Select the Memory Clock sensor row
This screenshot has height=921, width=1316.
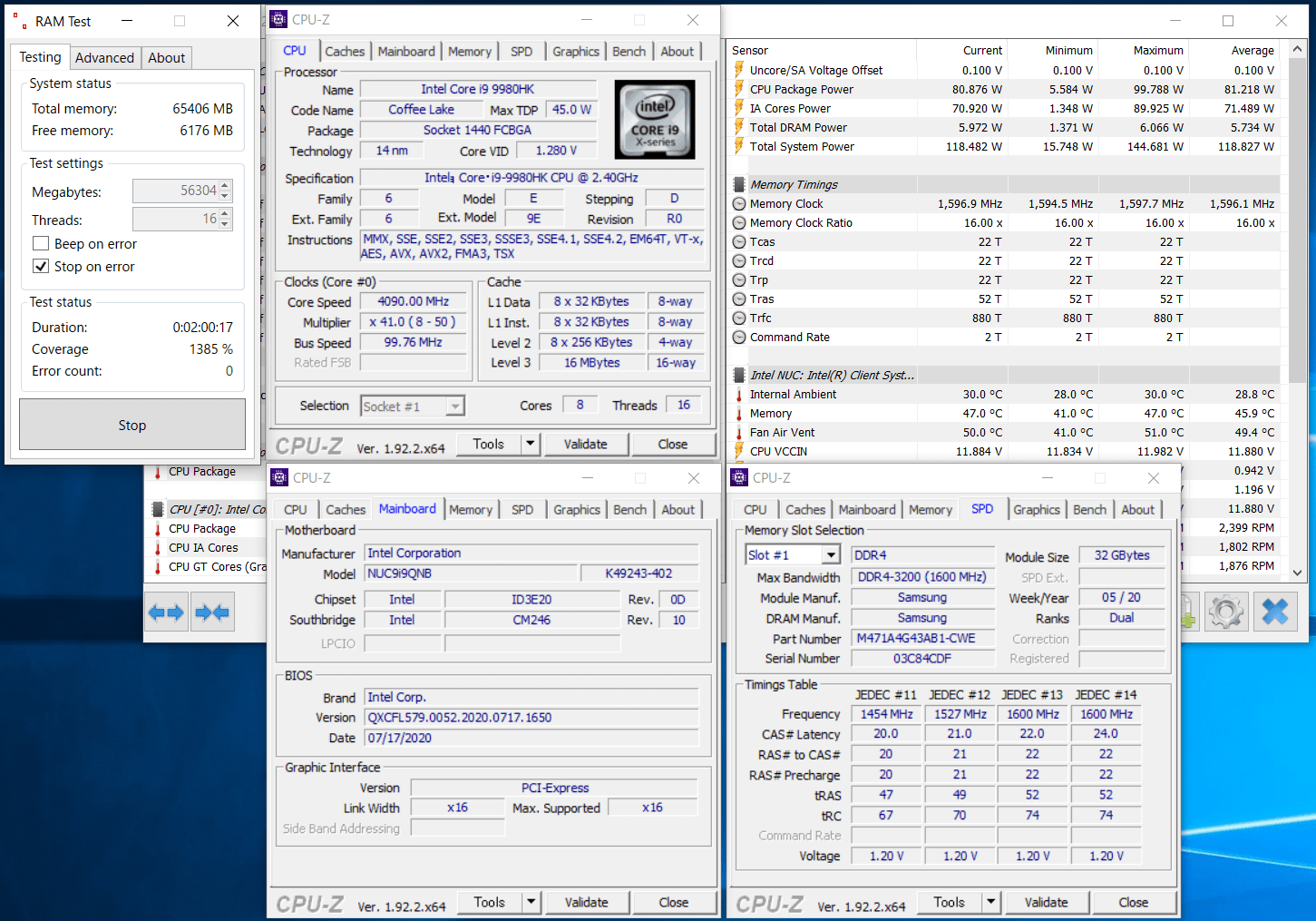pyautogui.click(x=1003, y=204)
